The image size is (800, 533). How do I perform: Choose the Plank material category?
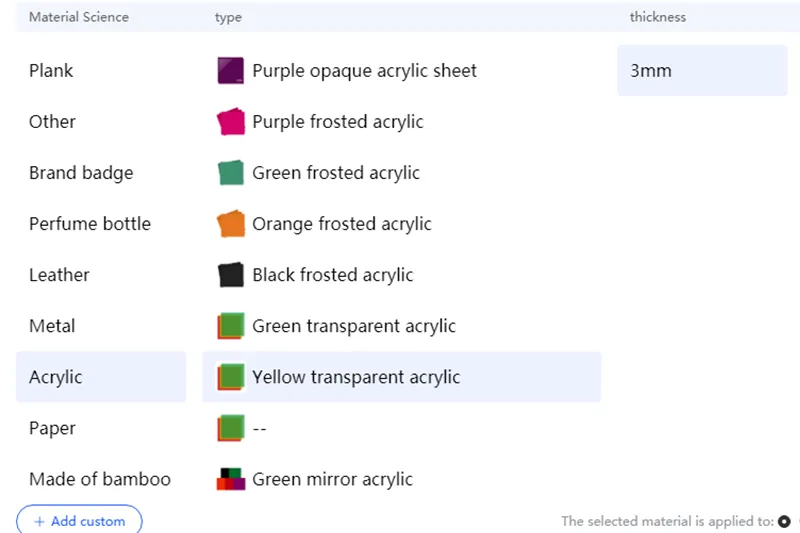(x=51, y=71)
